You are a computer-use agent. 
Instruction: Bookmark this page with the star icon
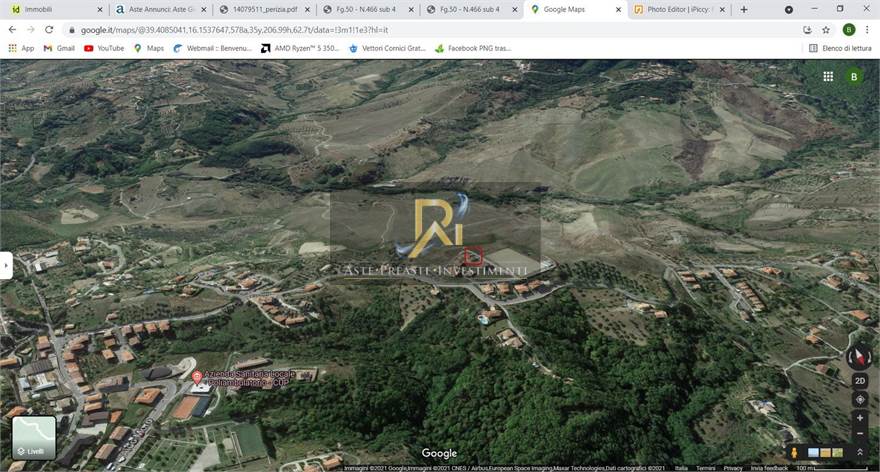826,30
